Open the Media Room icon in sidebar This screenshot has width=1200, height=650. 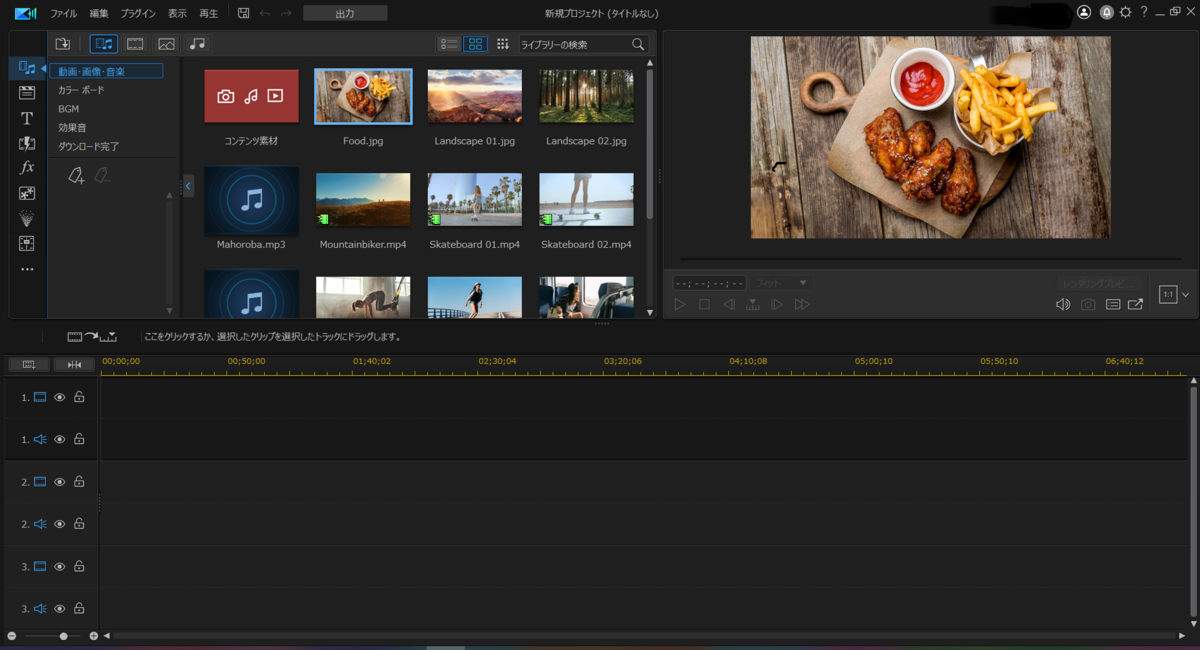pyautogui.click(x=27, y=68)
